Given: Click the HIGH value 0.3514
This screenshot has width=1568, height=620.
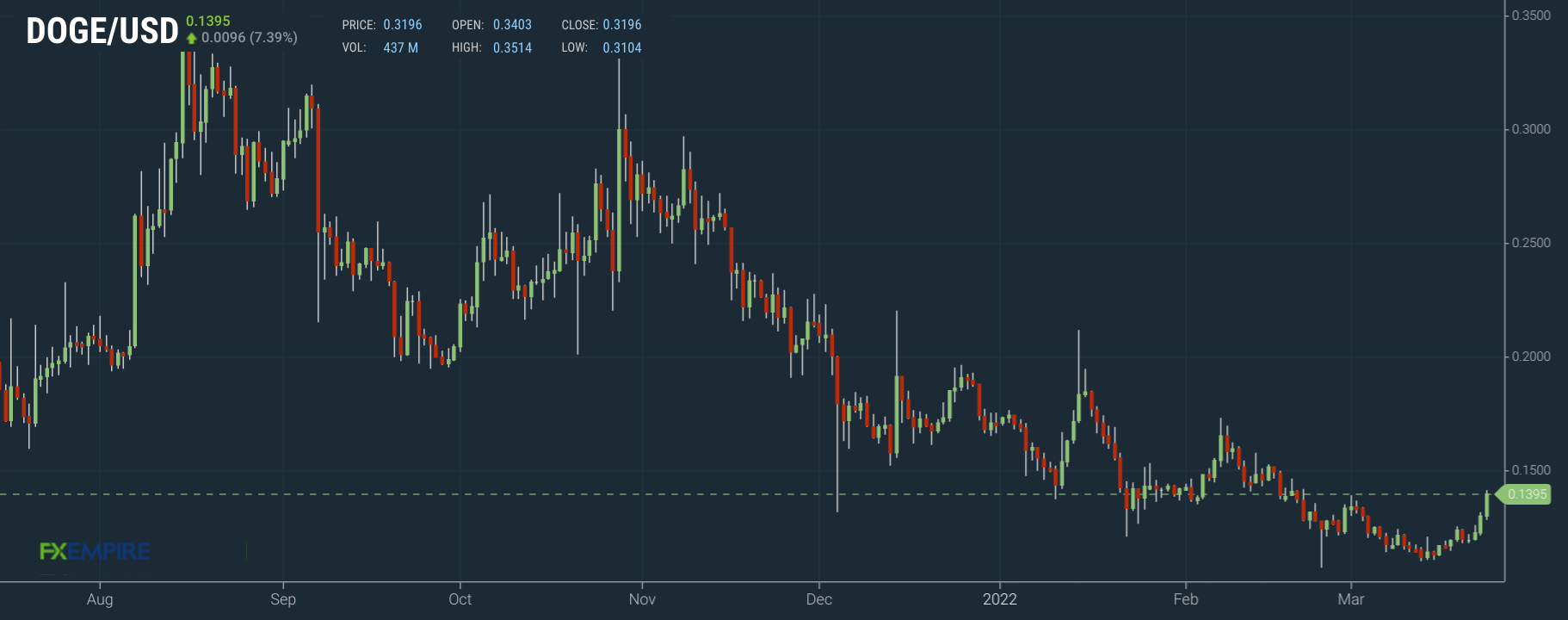Looking at the screenshot, I should point(512,48).
